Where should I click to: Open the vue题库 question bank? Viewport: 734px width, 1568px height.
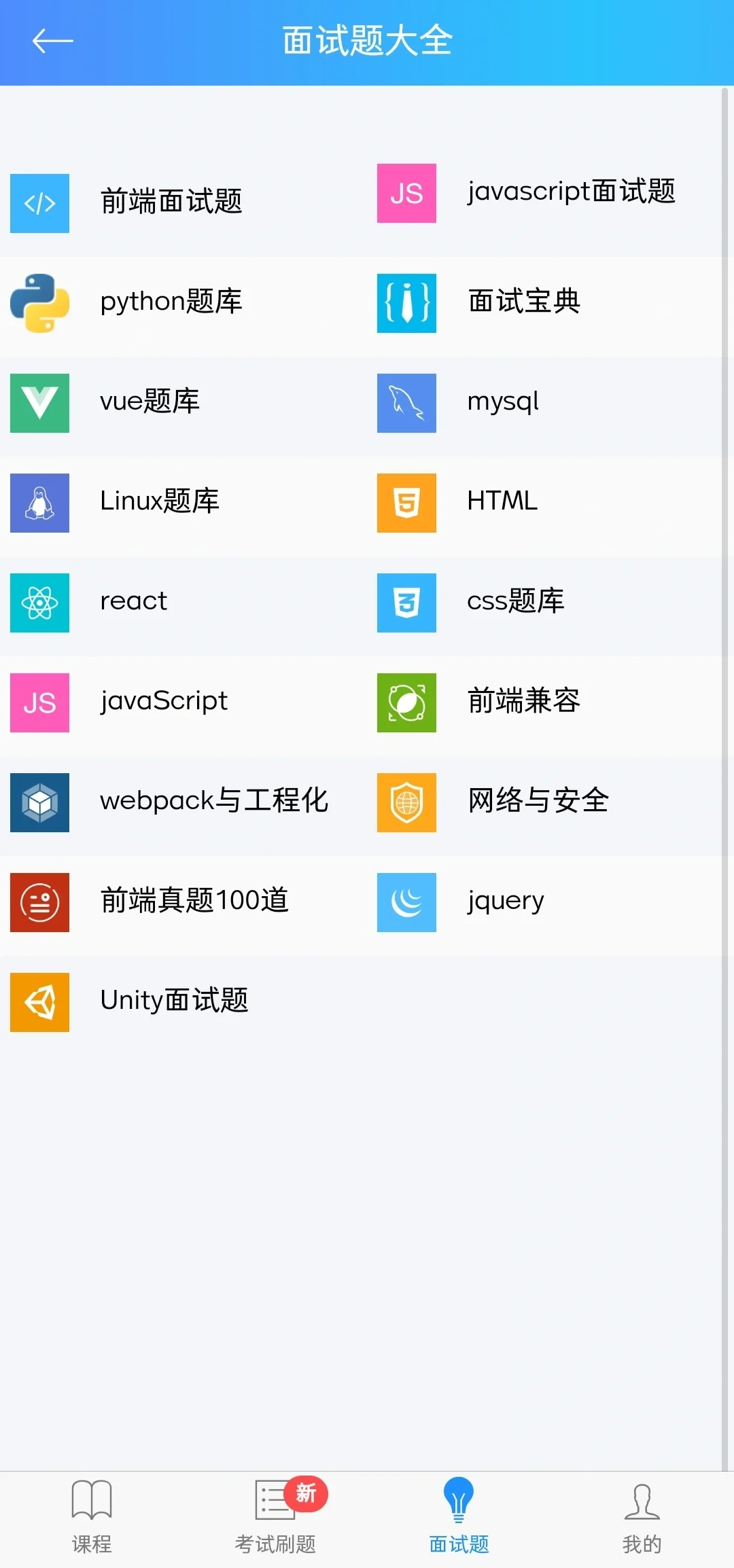[x=150, y=401]
